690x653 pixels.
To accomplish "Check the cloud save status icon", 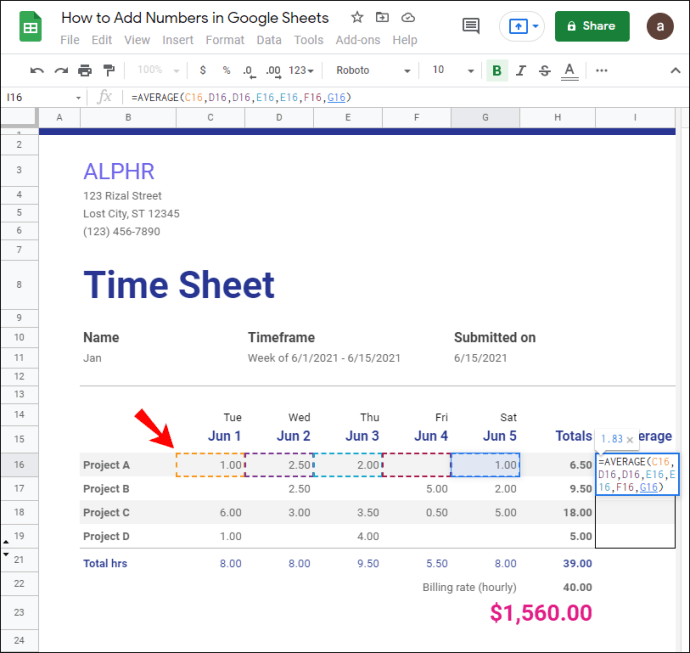I will click(408, 18).
